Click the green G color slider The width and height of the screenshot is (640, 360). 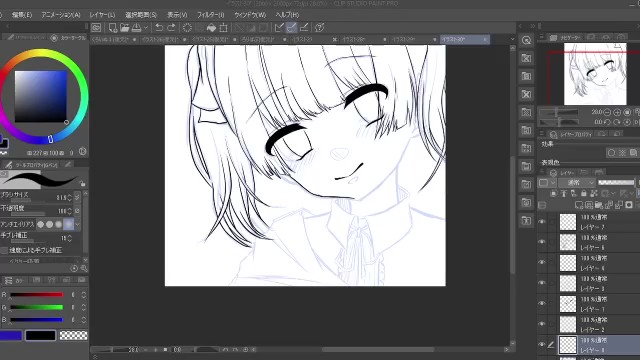tap(36, 307)
